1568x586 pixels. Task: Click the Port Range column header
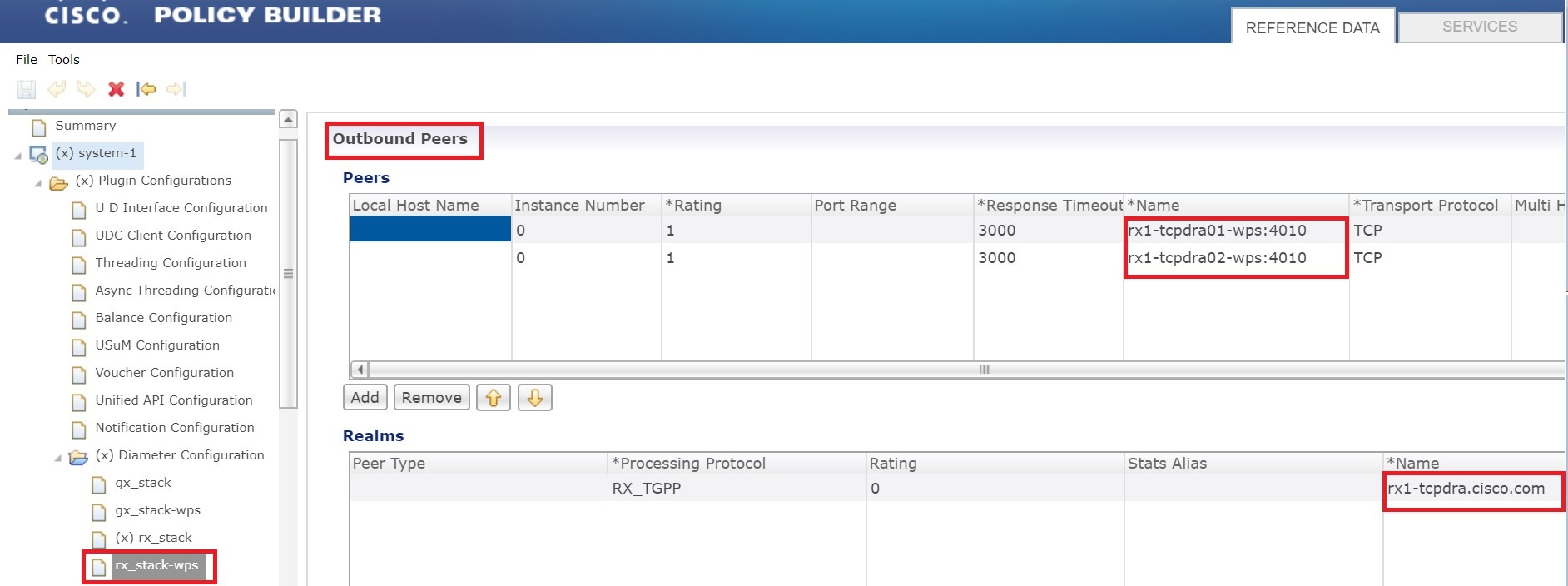pyautogui.click(x=892, y=206)
